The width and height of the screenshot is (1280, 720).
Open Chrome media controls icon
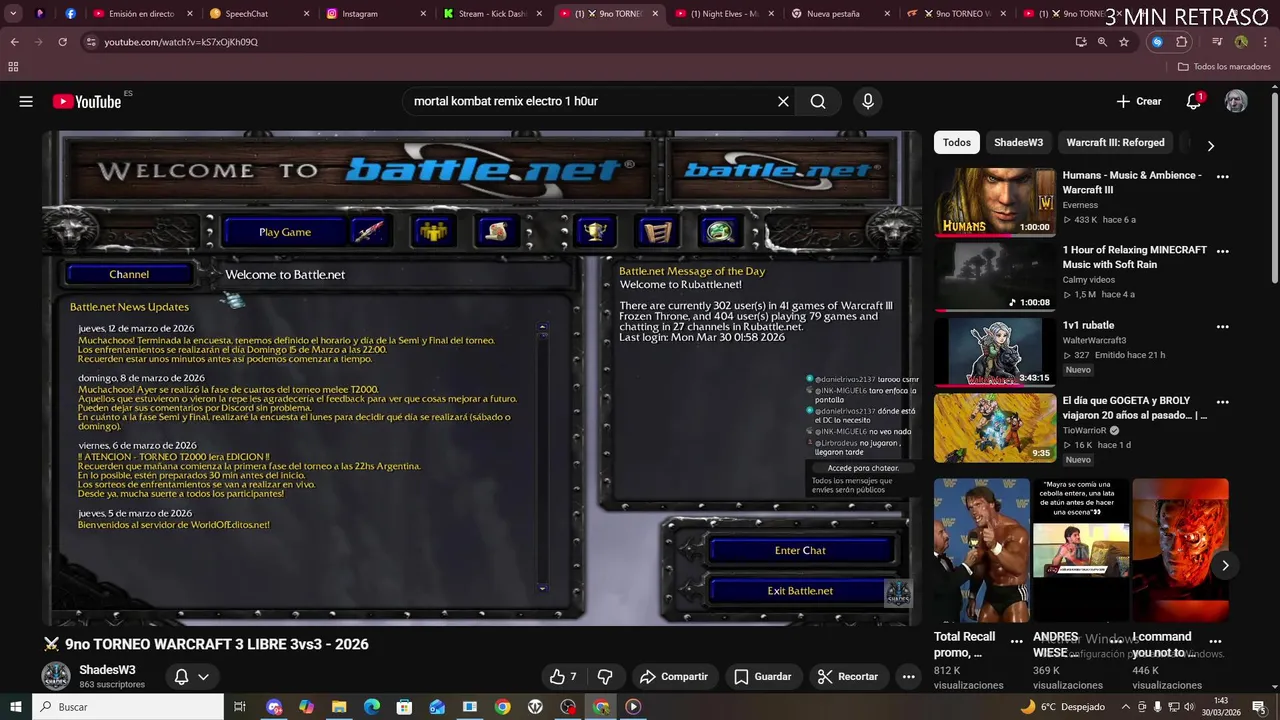(1216, 42)
